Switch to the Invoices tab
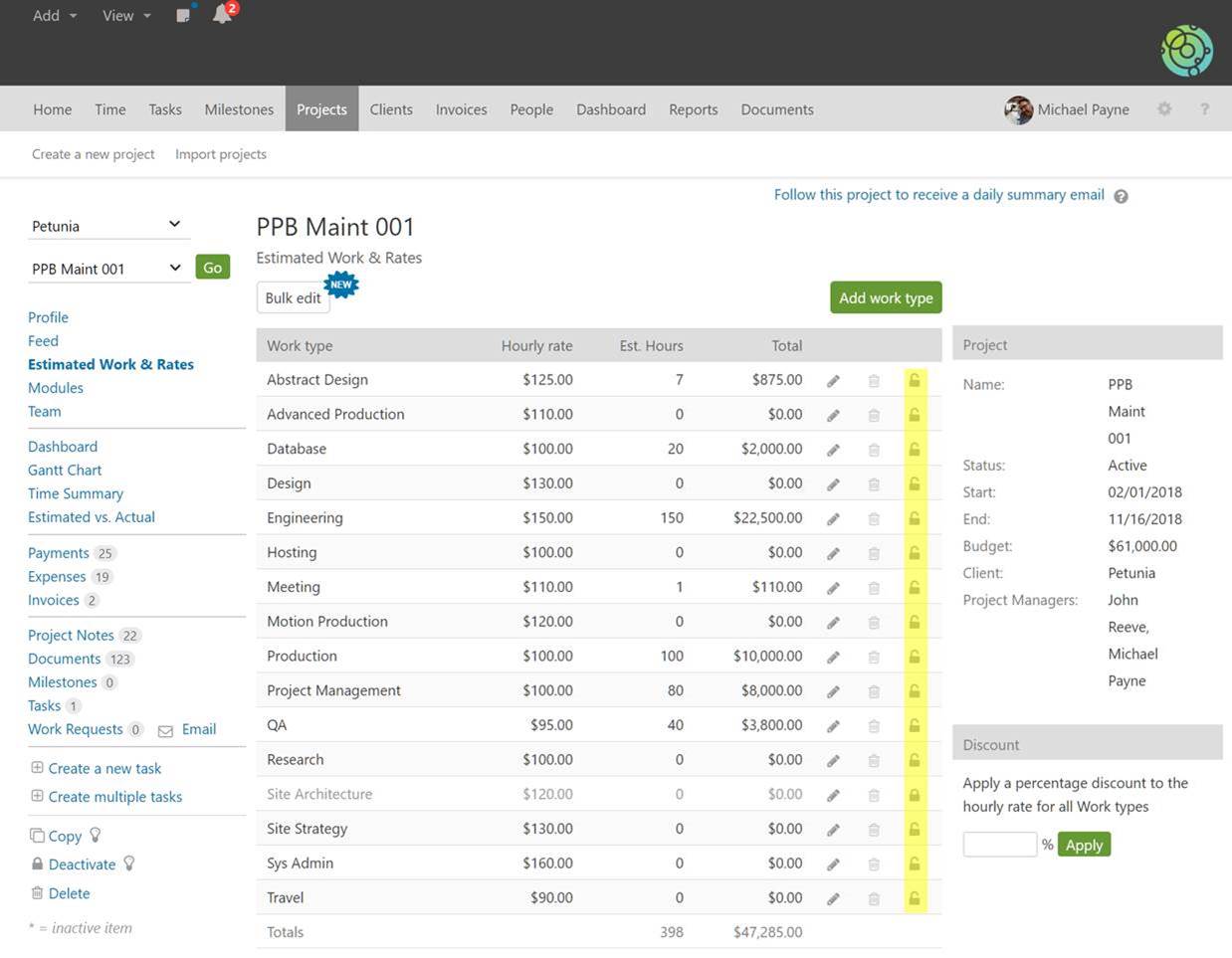Image resolution: width=1232 pixels, height=958 pixels. (x=461, y=109)
